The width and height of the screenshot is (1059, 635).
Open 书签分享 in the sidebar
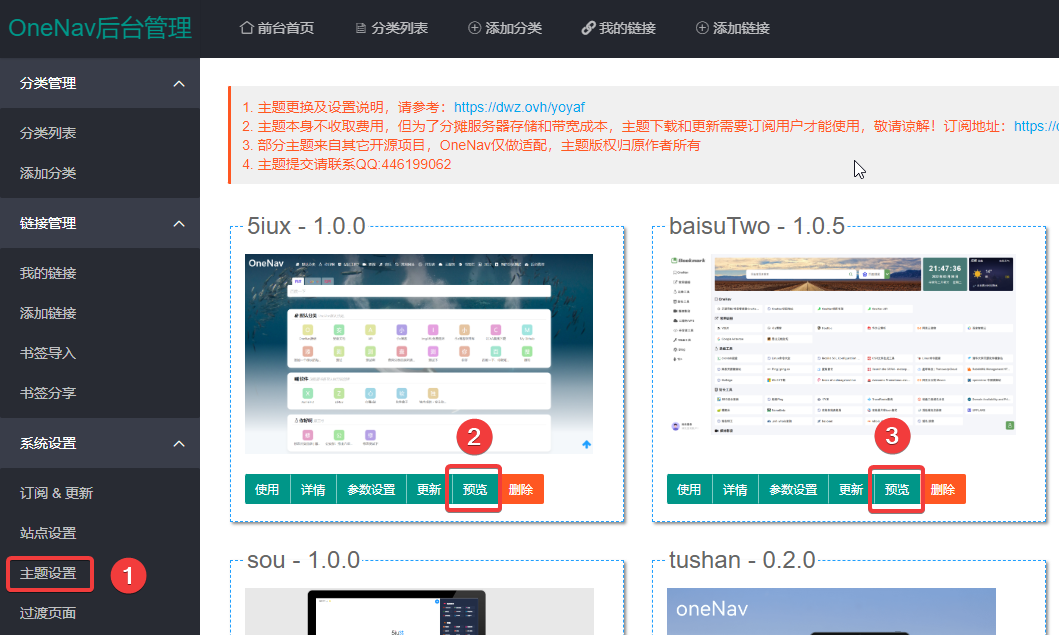click(x=48, y=392)
